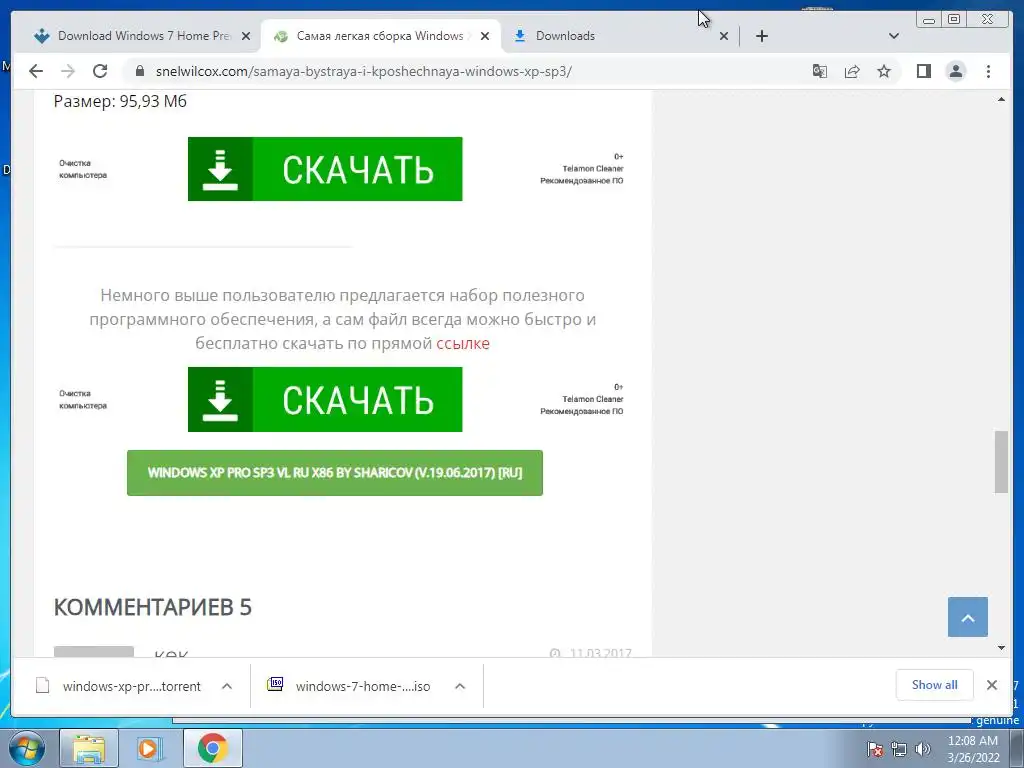
Task: Go back to previous page
Action: coord(36,71)
